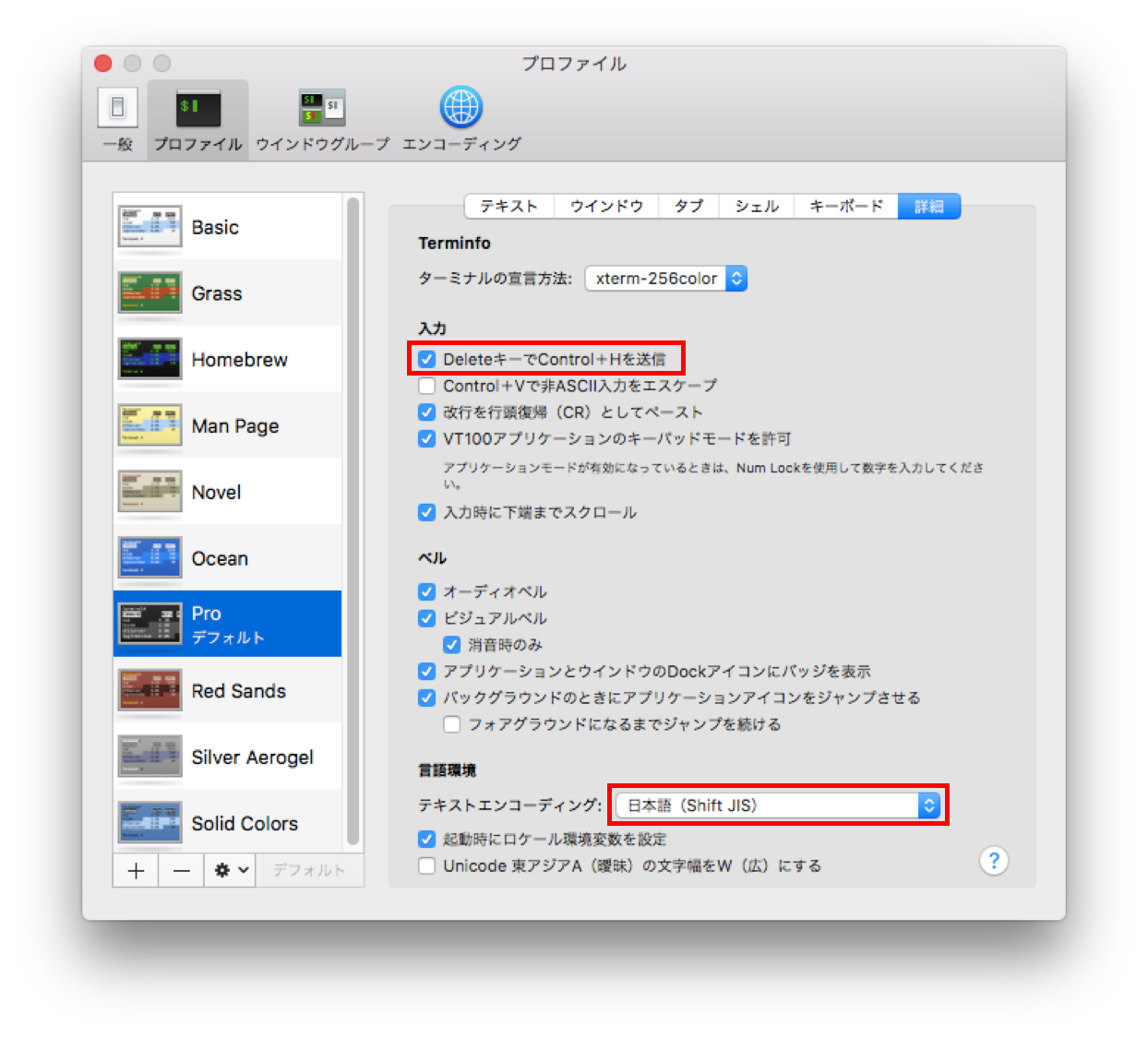Enable Control+Vで非ASCII入力をエスケープ checkbox
1148x1038 pixels.
(426, 386)
